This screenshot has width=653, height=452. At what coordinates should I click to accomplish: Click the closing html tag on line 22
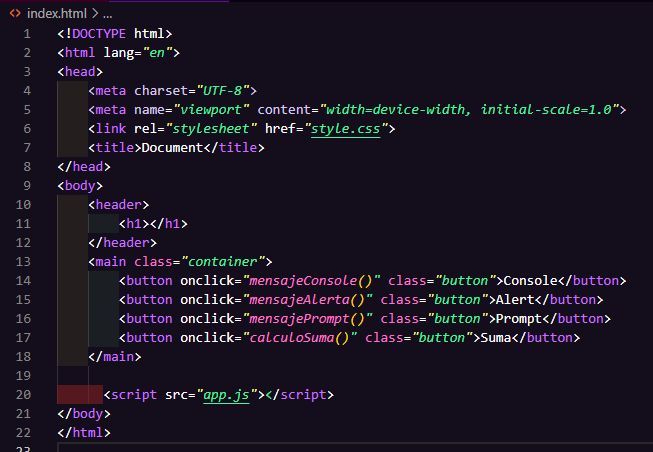(84, 432)
